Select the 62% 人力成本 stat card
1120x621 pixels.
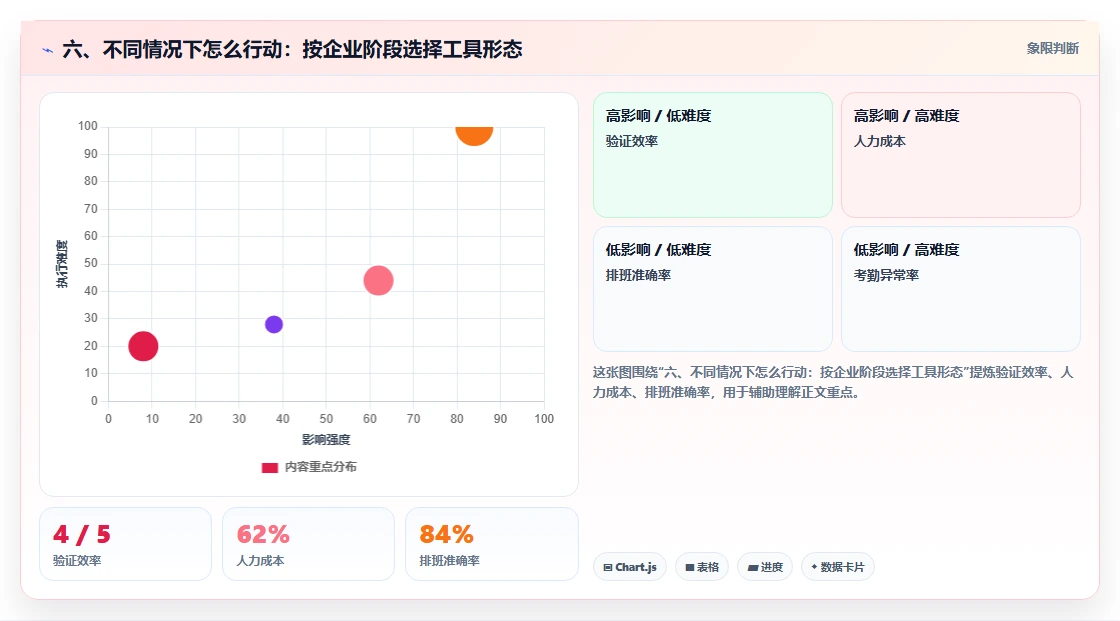pyautogui.click(x=309, y=544)
